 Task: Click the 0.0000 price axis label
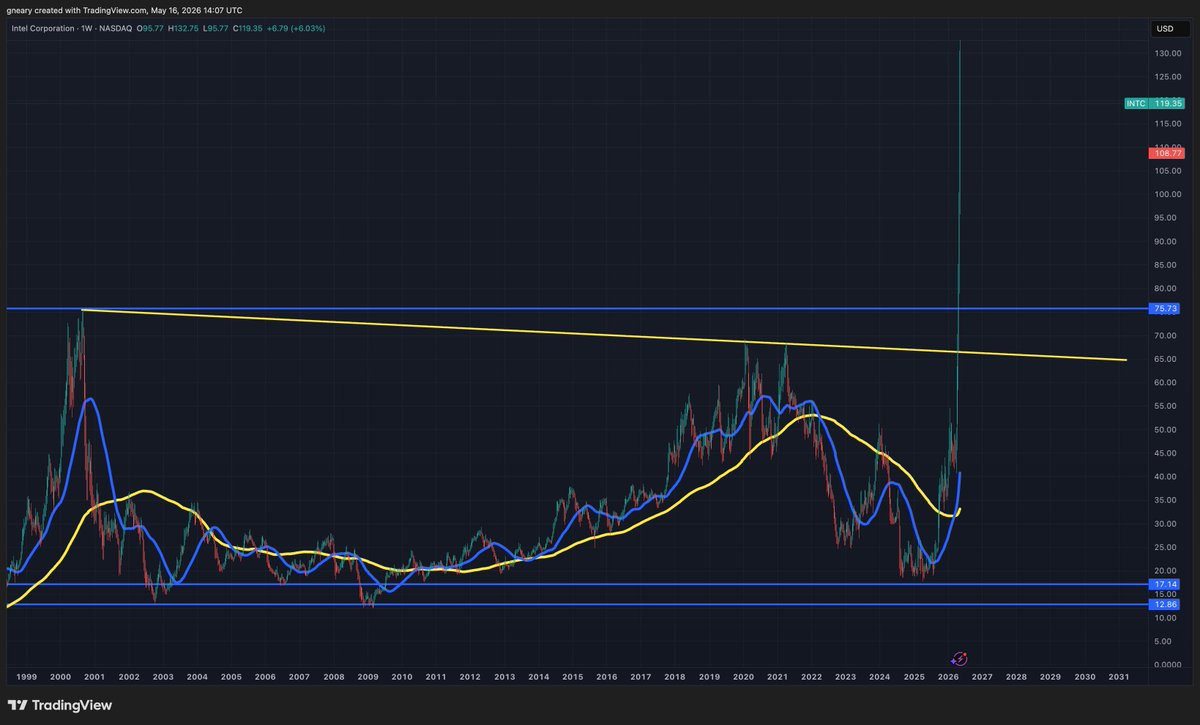(1166, 665)
